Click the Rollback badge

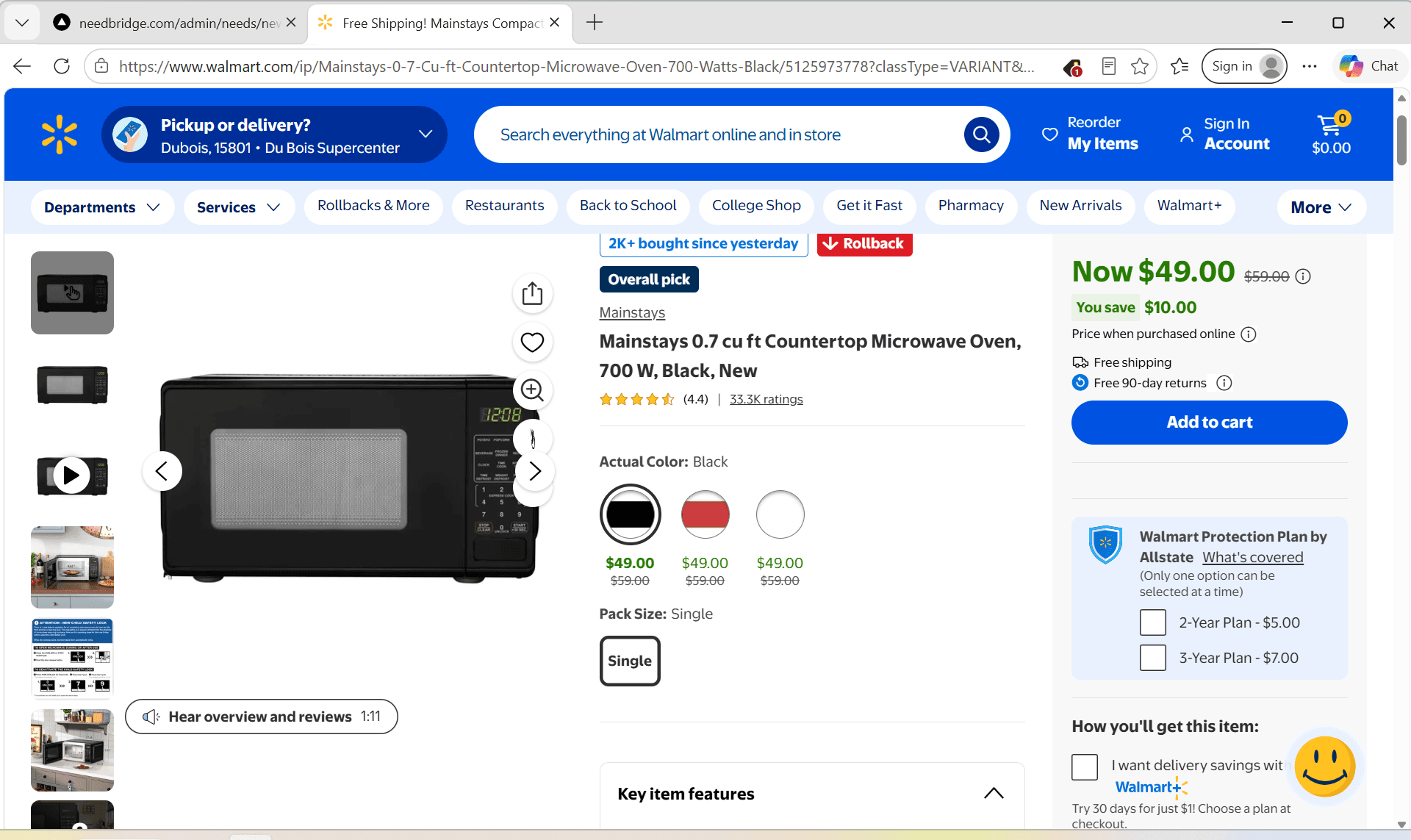pyautogui.click(x=864, y=244)
